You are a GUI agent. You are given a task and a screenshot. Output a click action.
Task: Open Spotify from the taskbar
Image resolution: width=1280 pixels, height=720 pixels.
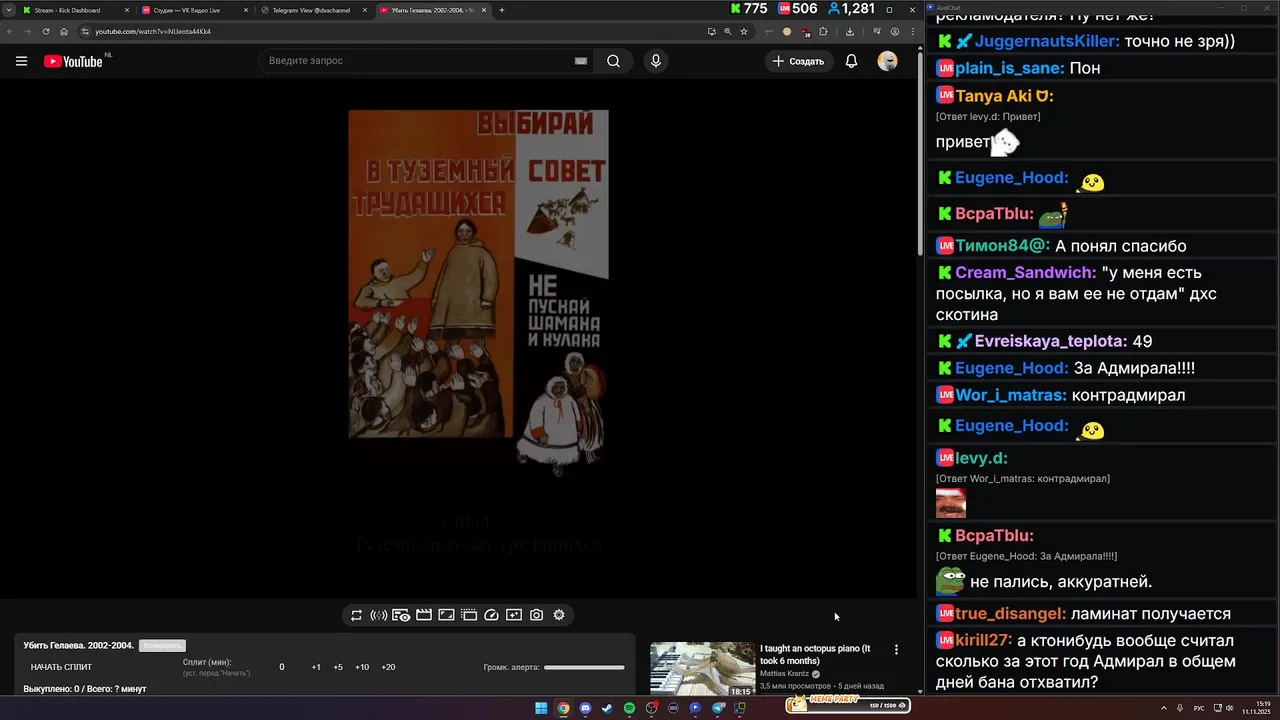(x=629, y=708)
